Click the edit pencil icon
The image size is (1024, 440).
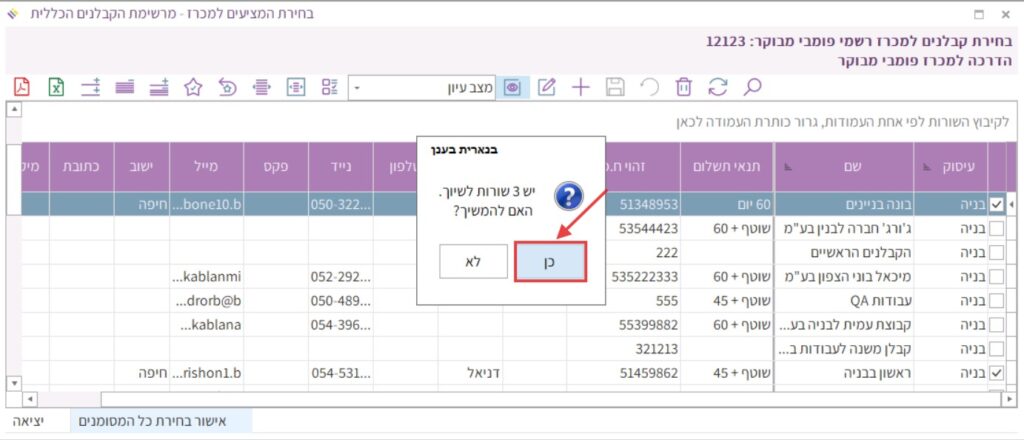click(x=546, y=87)
